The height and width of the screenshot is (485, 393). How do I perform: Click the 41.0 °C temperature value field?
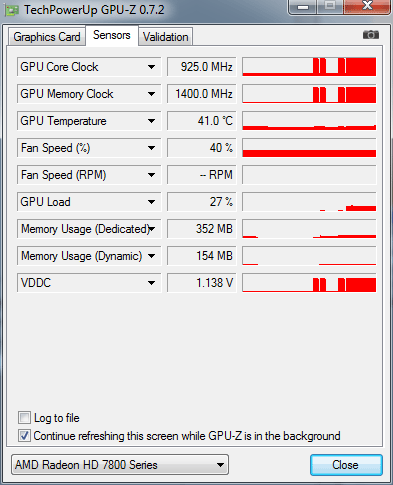[201, 121]
